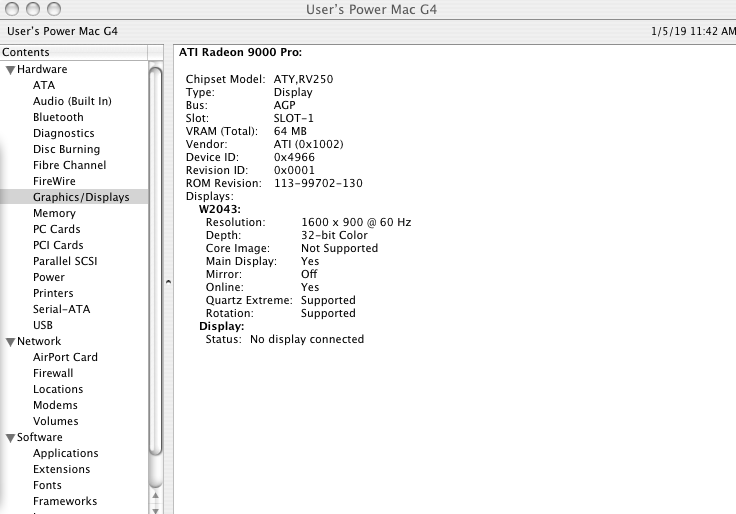Click the window close button
This screenshot has height=514, width=736.
[12, 8]
